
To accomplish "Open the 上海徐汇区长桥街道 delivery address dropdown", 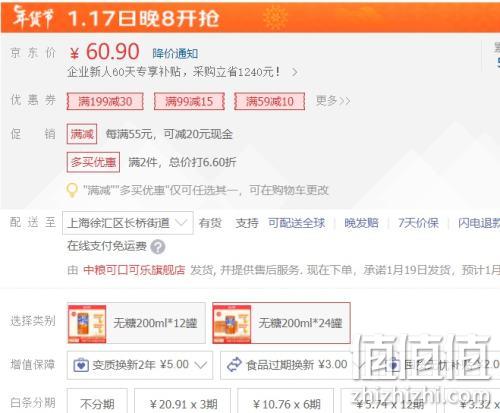I will tap(128, 223).
